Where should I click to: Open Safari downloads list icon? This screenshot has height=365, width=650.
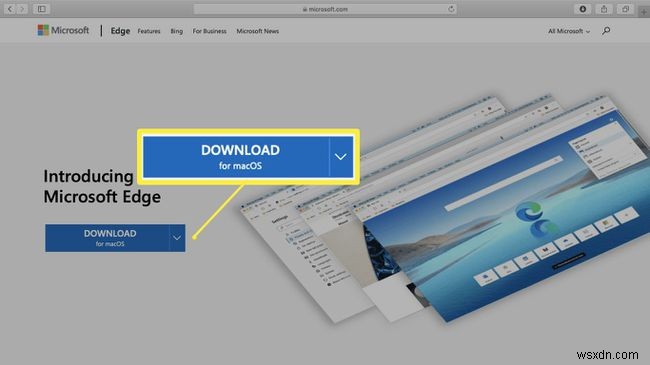[582, 9]
